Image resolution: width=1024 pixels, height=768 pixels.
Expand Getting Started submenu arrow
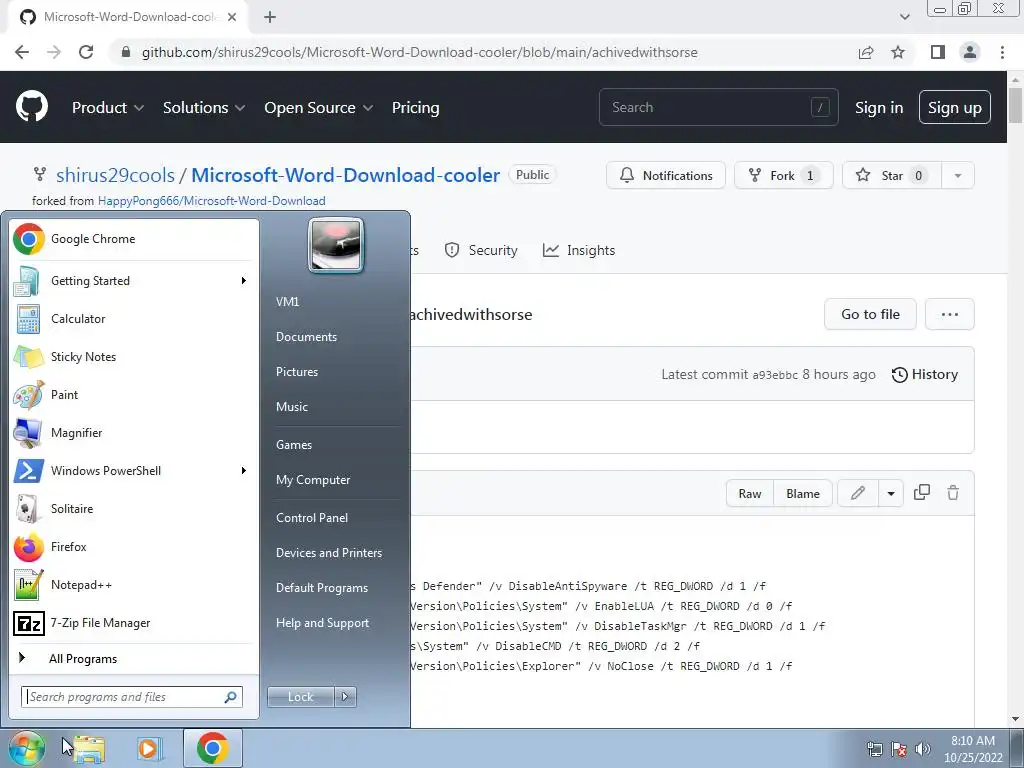(x=244, y=280)
